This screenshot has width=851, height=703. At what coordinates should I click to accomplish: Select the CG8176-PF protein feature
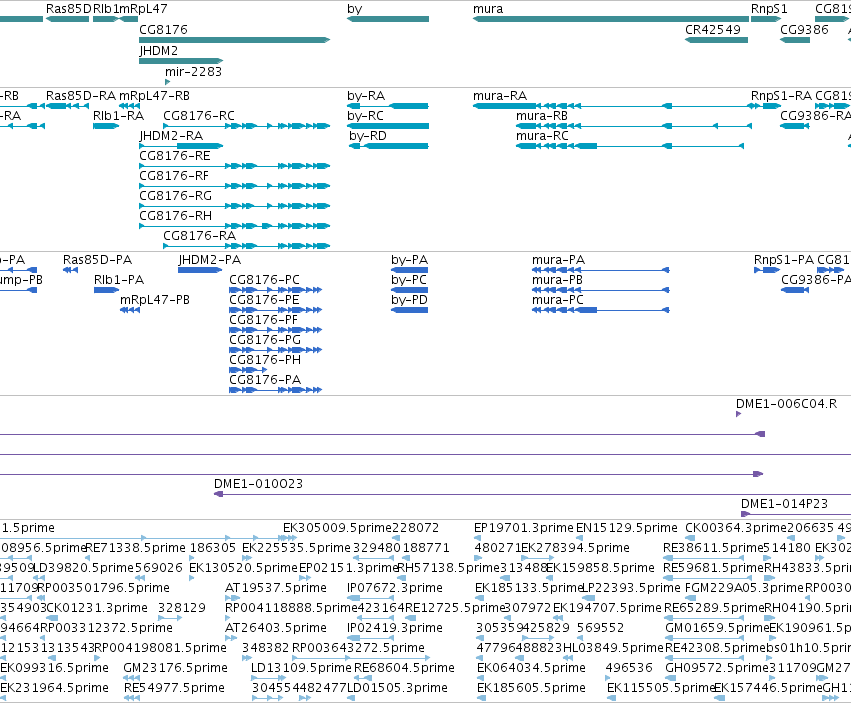tap(276, 330)
